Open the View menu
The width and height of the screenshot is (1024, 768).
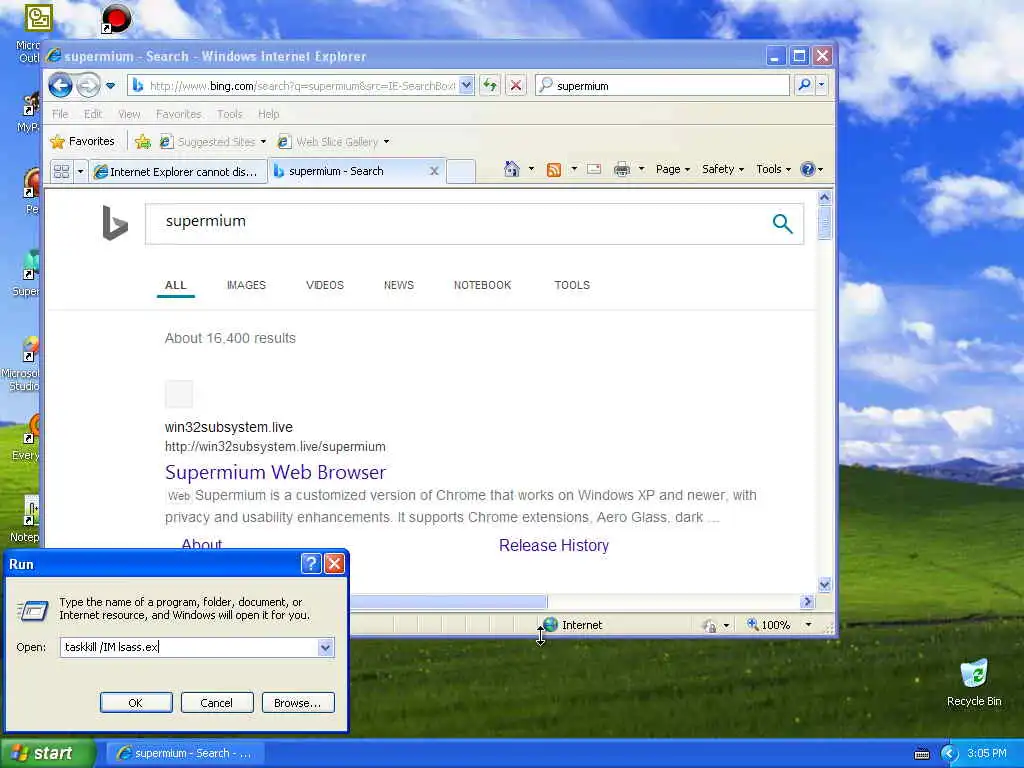(129, 114)
